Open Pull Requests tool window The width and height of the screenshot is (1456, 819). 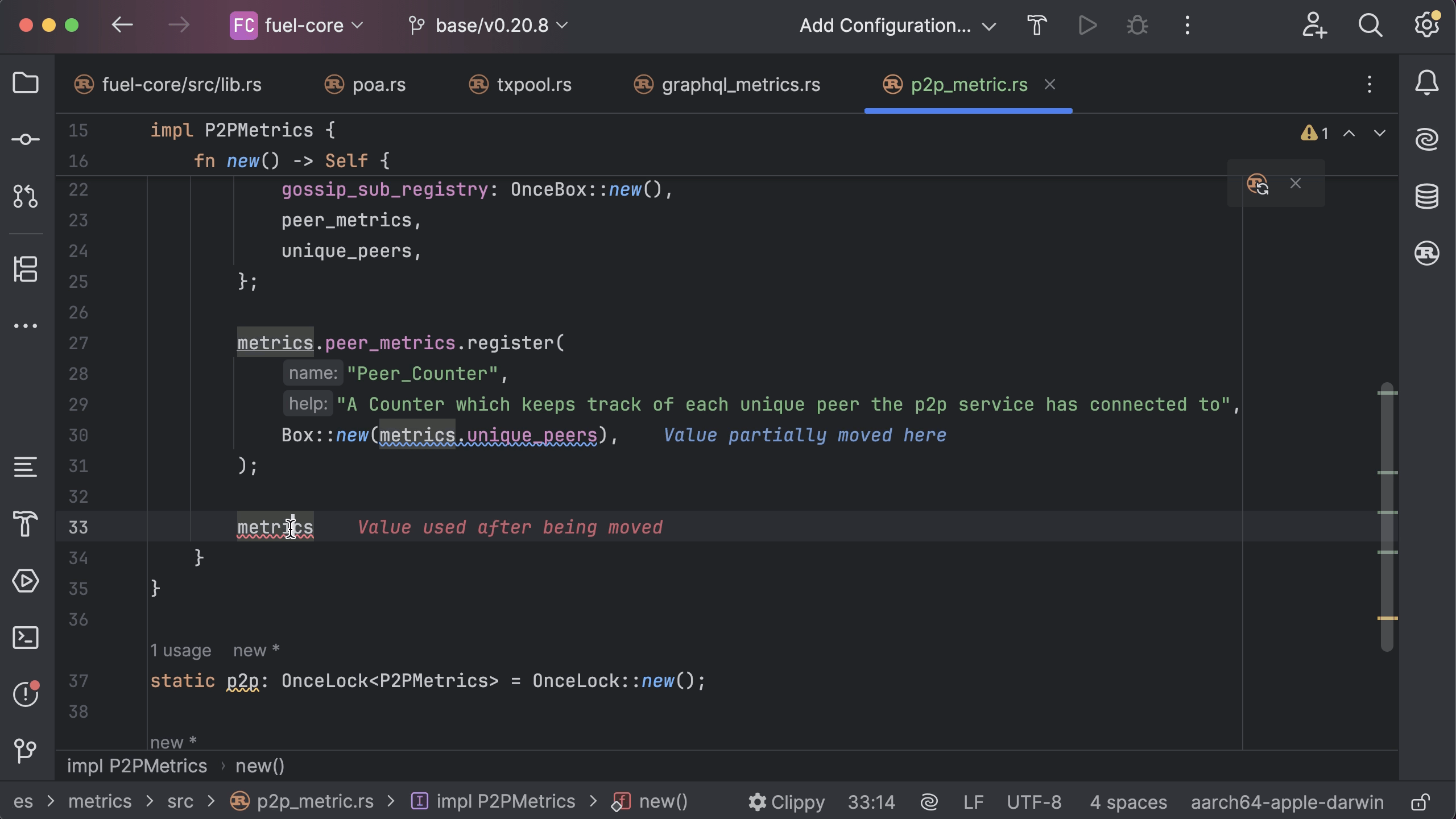coord(26,196)
